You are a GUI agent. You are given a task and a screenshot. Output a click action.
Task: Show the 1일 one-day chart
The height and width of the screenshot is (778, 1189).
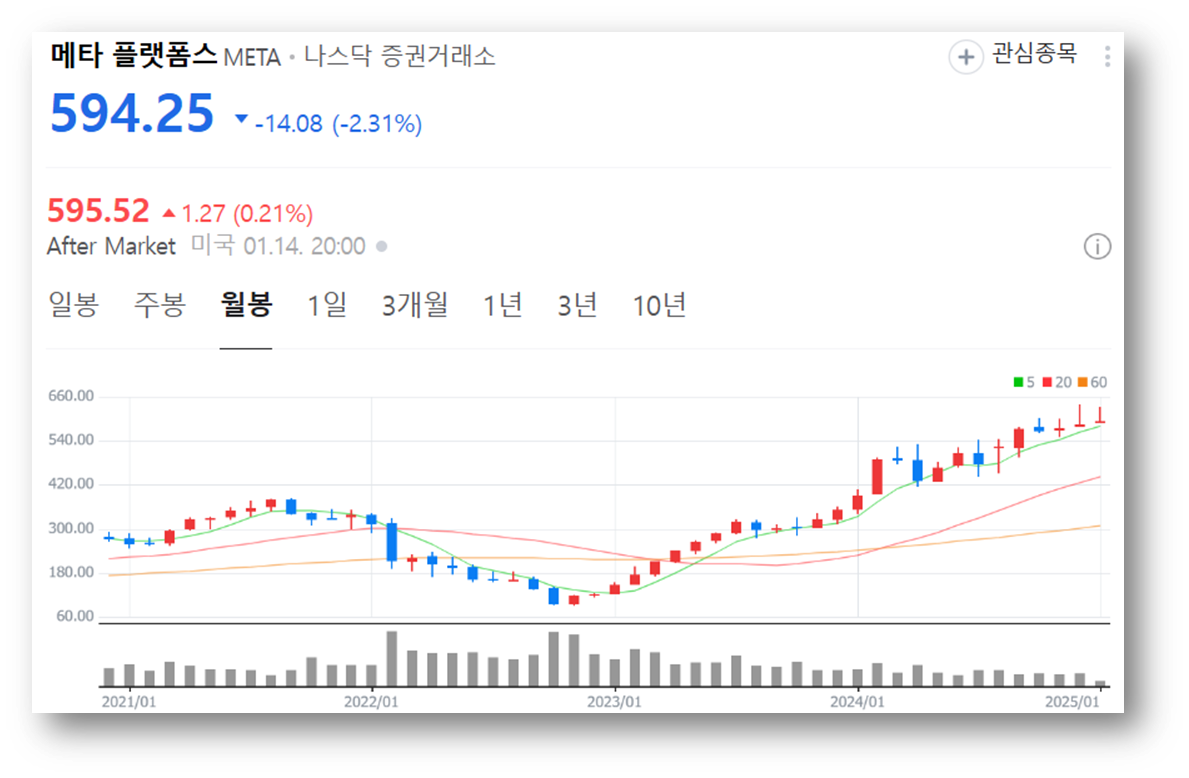coord(327,305)
